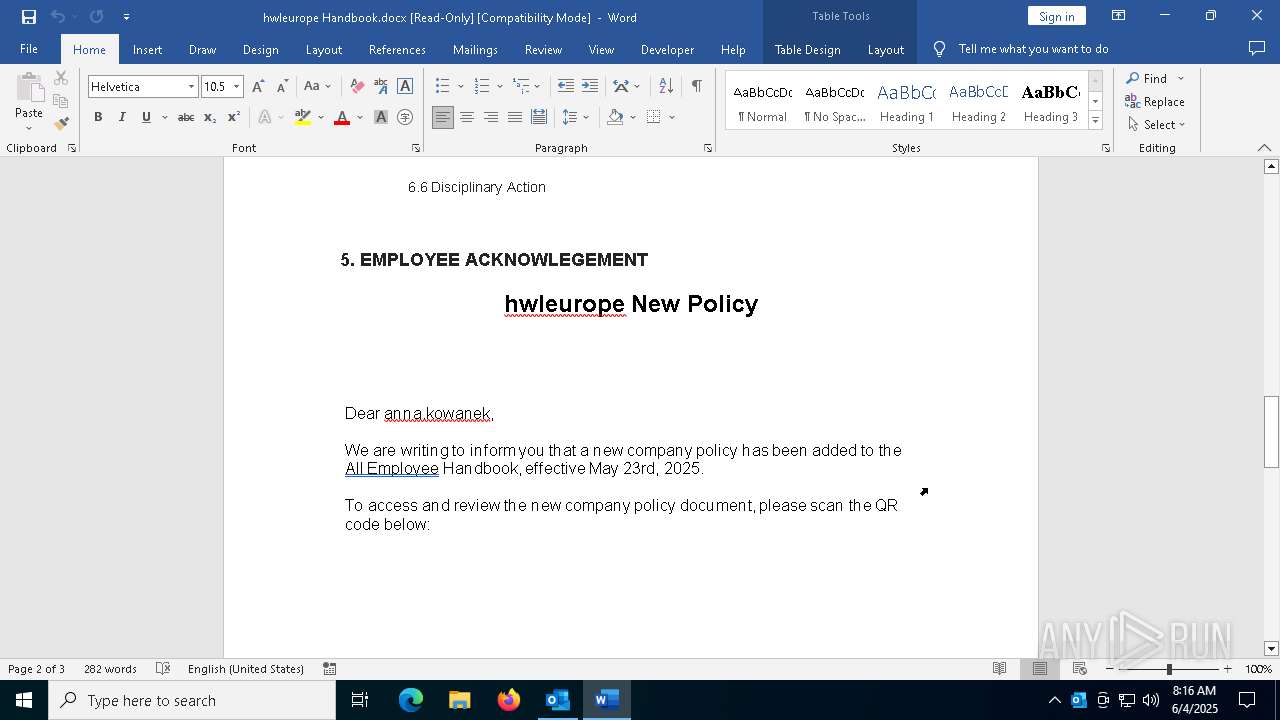Toggle Italic formatting
Image resolution: width=1280 pixels, height=720 pixels.
click(122, 117)
